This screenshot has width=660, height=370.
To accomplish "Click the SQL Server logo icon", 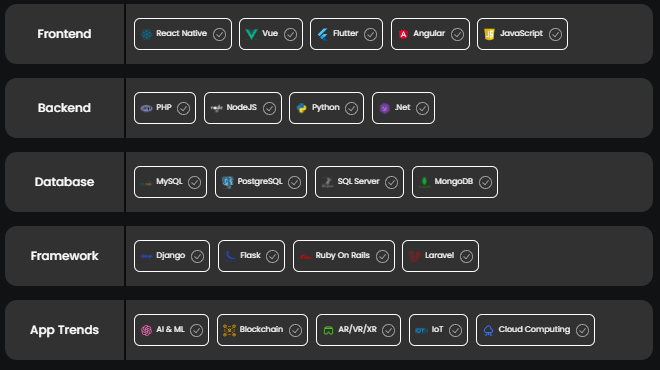I will (327, 182).
